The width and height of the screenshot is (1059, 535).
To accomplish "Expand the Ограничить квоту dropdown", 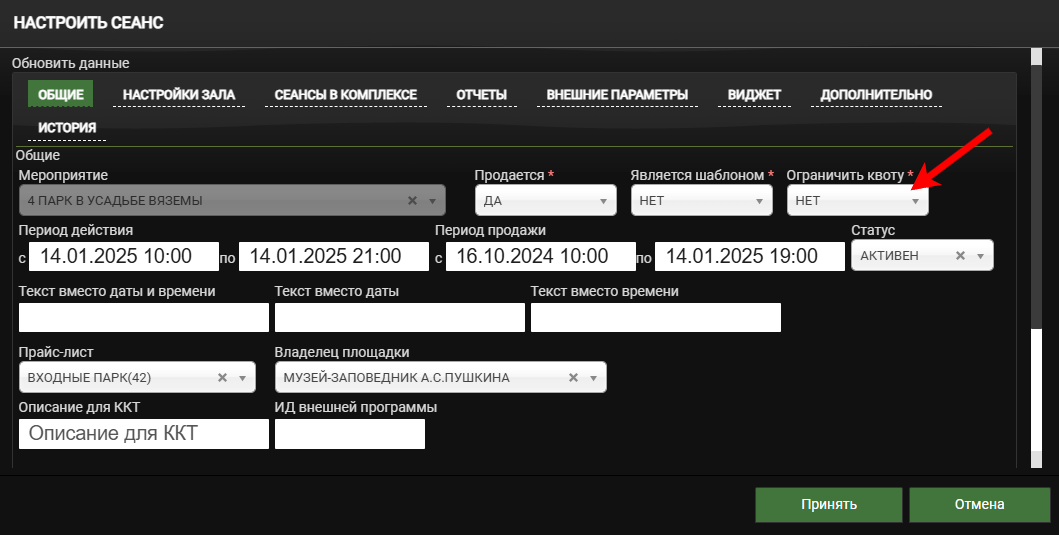I will 914,201.
